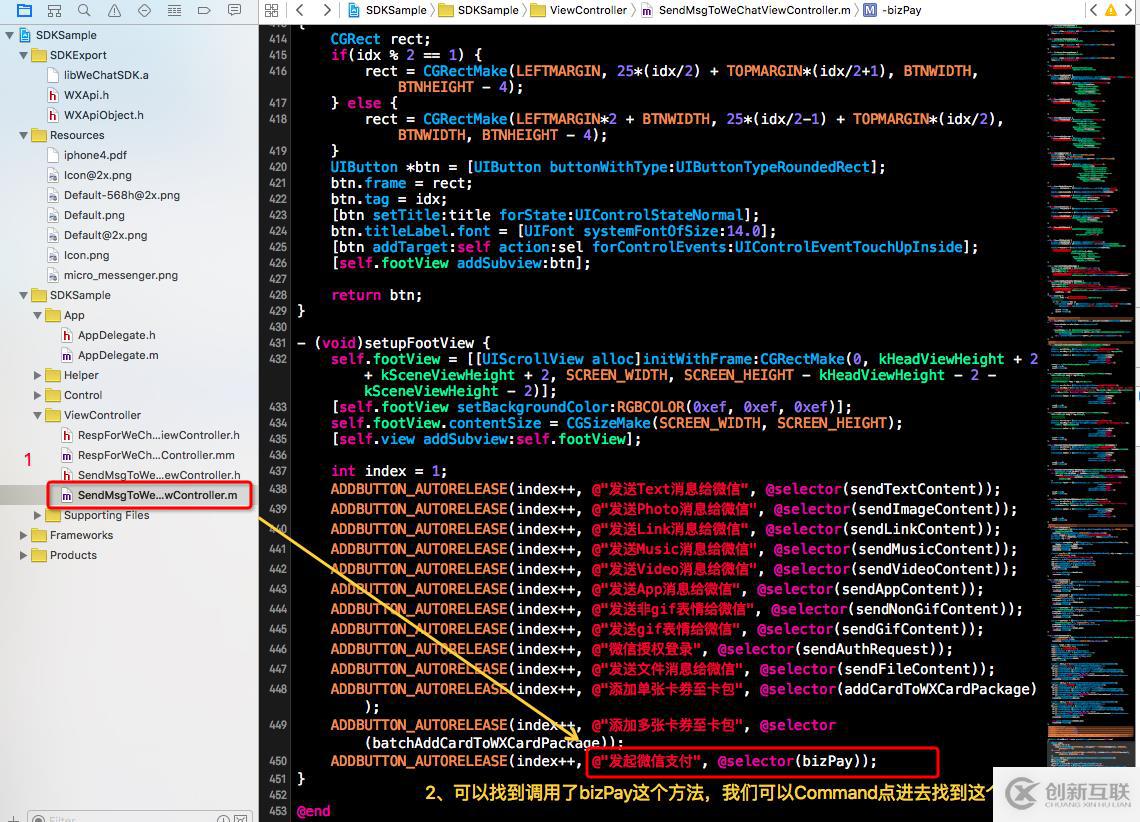The height and width of the screenshot is (822, 1140).
Task: Open related items grid menu
Action: pos(272,10)
